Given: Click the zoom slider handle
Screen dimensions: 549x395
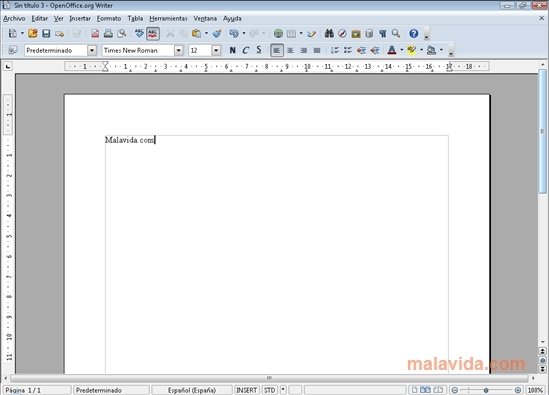Looking at the screenshot, I should (x=486, y=390).
